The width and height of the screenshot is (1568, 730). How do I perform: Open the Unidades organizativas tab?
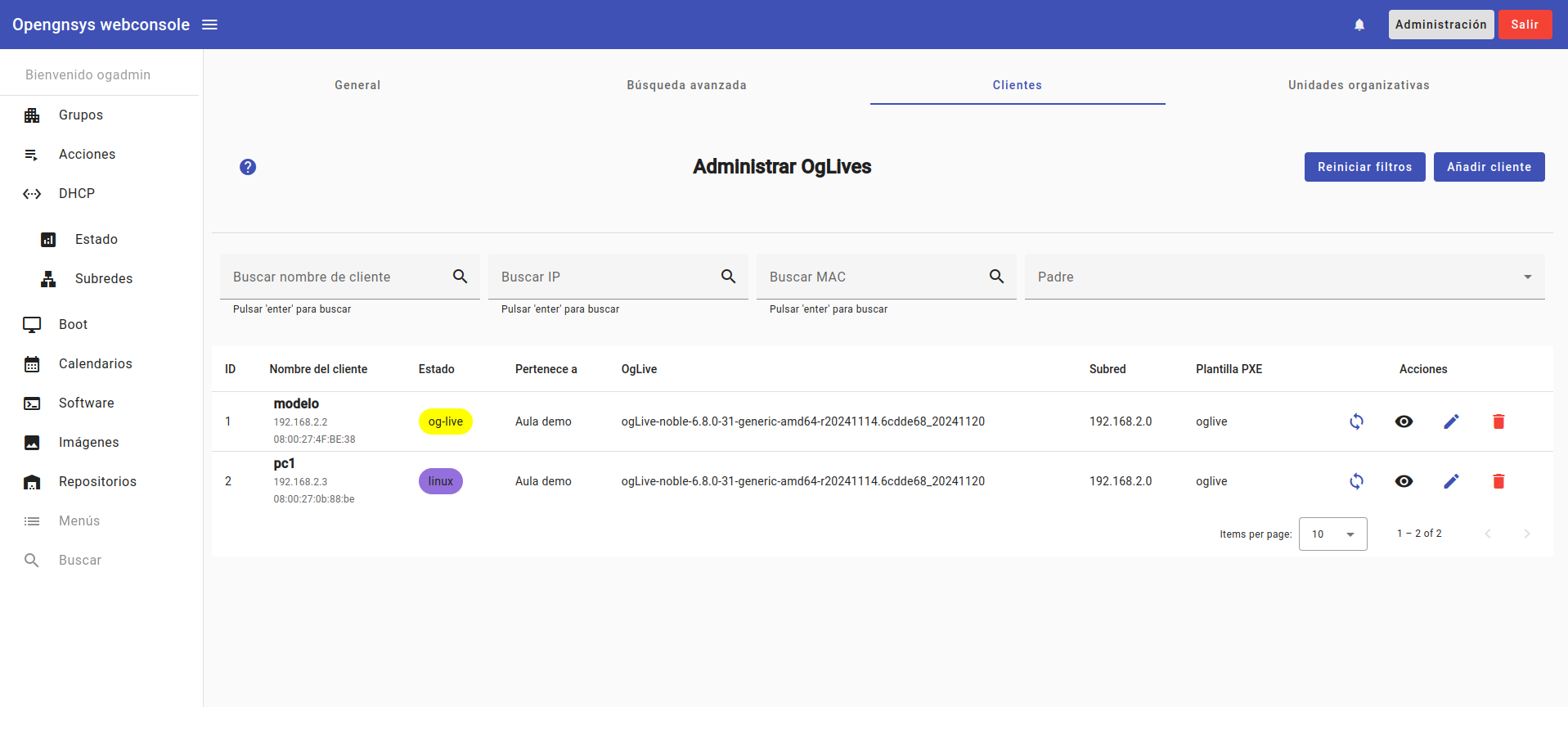click(x=1358, y=85)
